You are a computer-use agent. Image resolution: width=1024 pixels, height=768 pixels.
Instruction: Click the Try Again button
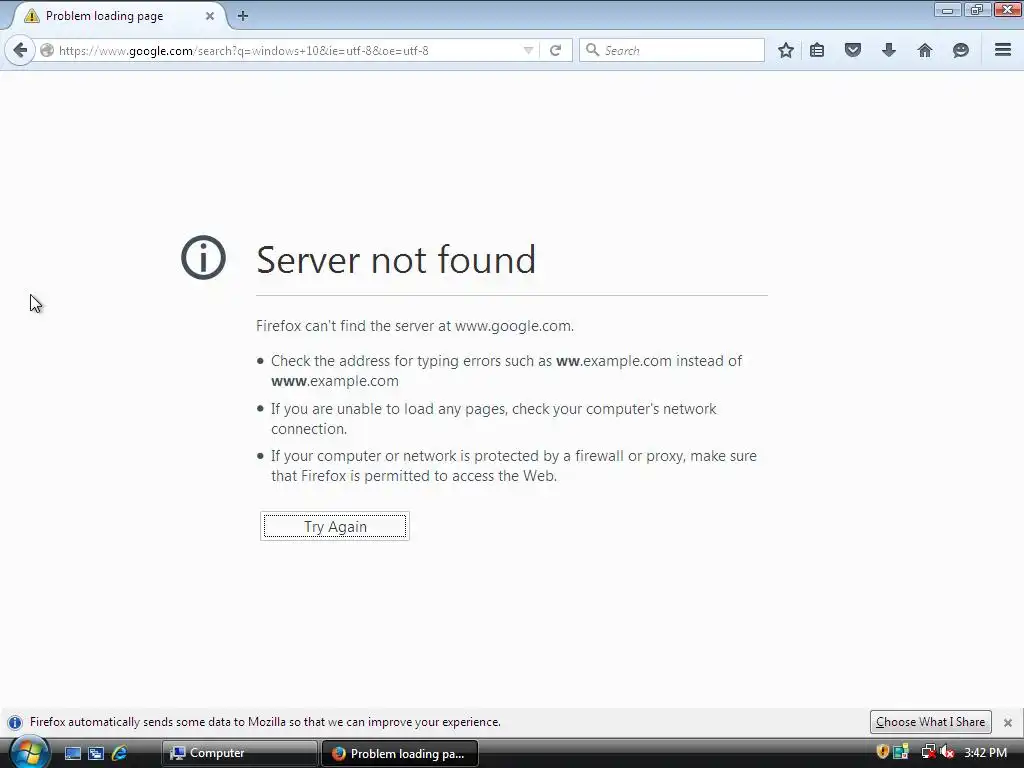[x=335, y=526]
